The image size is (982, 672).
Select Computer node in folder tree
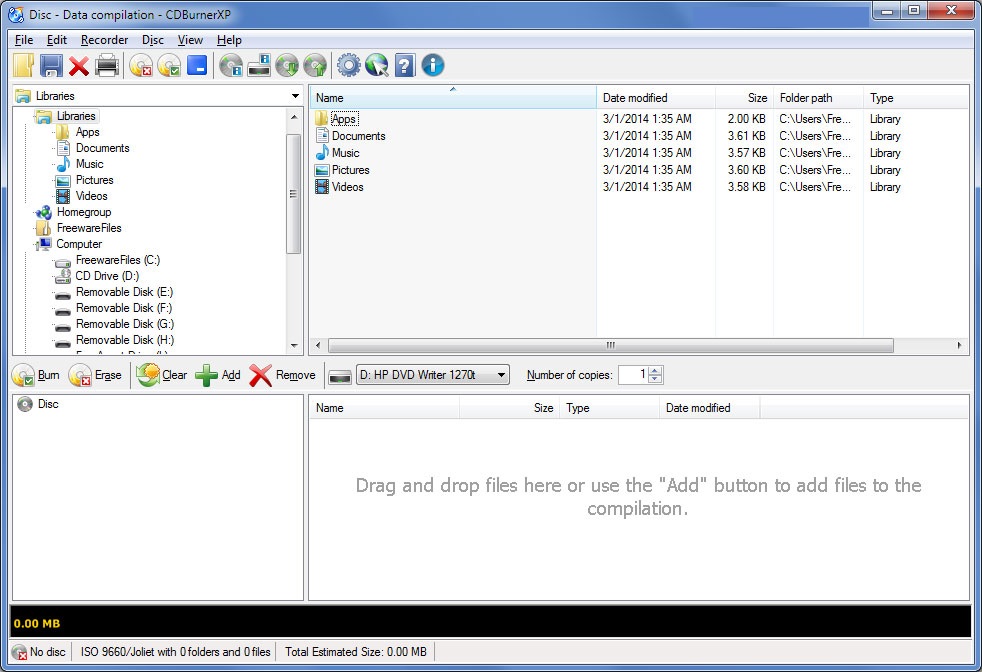click(79, 244)
